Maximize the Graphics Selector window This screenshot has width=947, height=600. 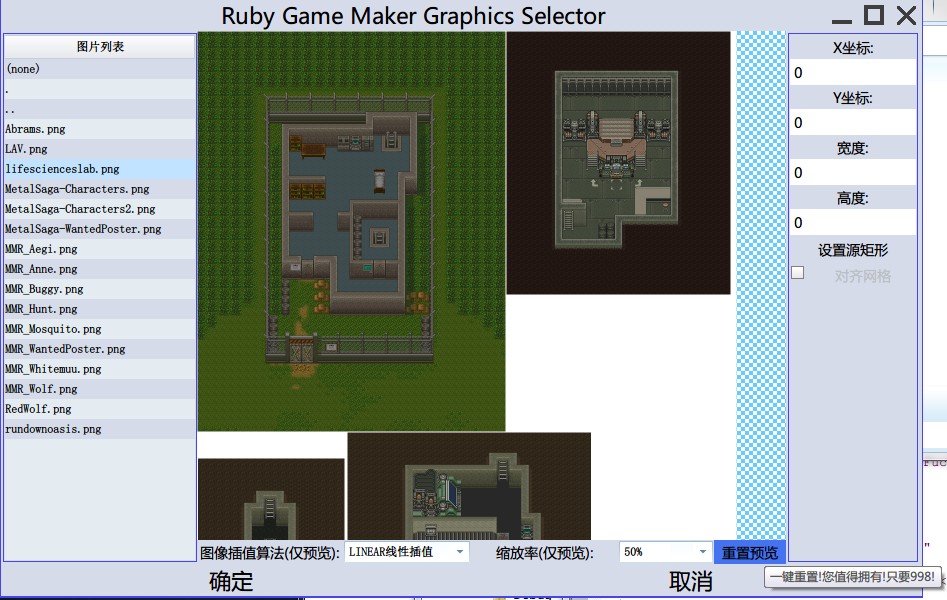point(874,15)
